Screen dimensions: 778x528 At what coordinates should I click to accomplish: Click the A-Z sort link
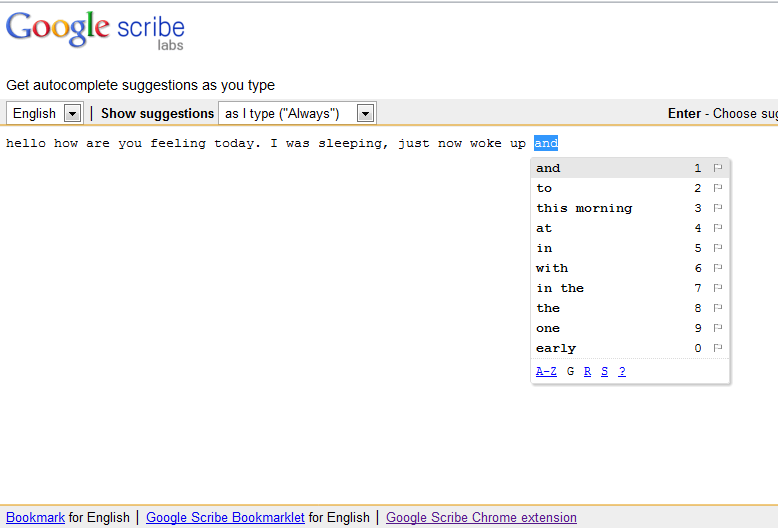tap(546, 371)
